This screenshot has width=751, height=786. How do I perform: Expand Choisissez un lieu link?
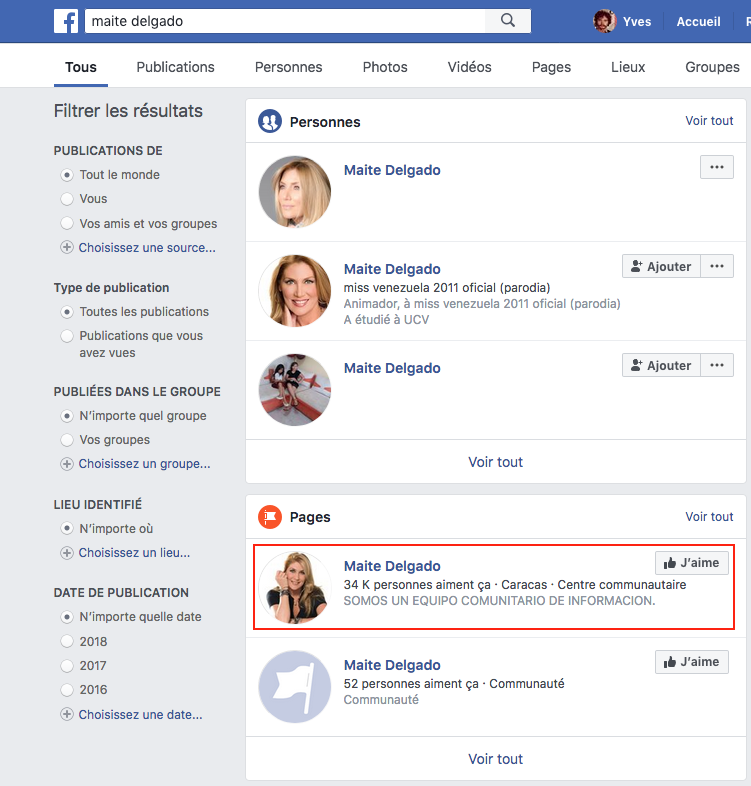click(134, 553)
